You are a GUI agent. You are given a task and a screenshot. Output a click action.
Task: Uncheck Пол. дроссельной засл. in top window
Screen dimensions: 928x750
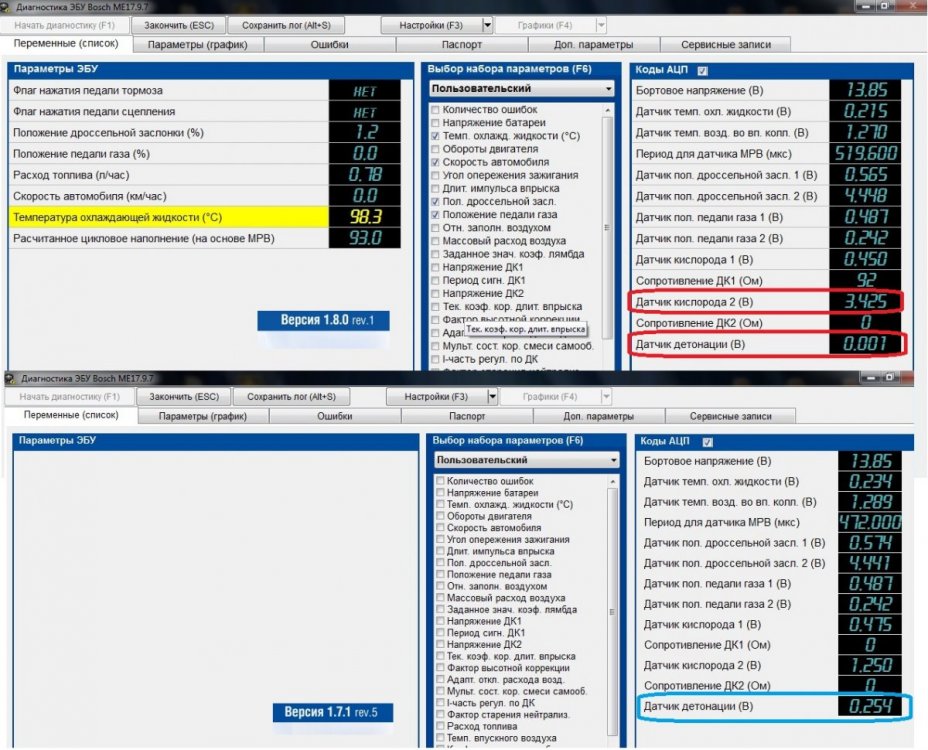(x=436, y=202)
